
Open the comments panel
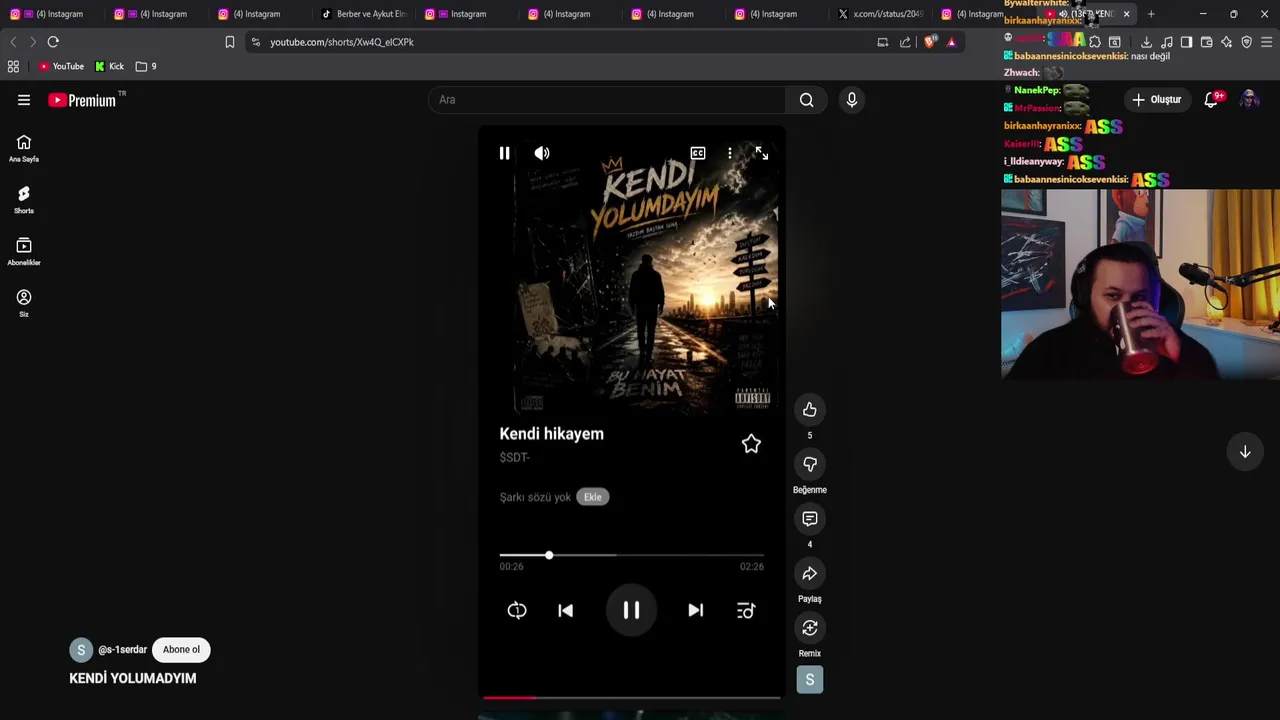(810, 519)
